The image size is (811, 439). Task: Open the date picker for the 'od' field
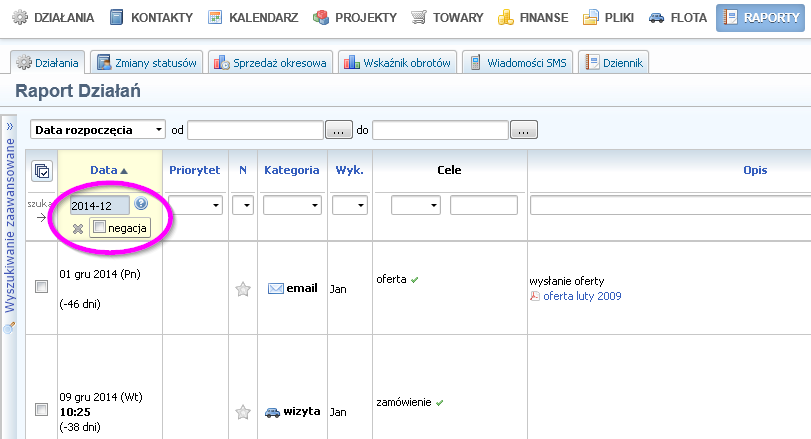pyautogui.click(x=339, y=130)
